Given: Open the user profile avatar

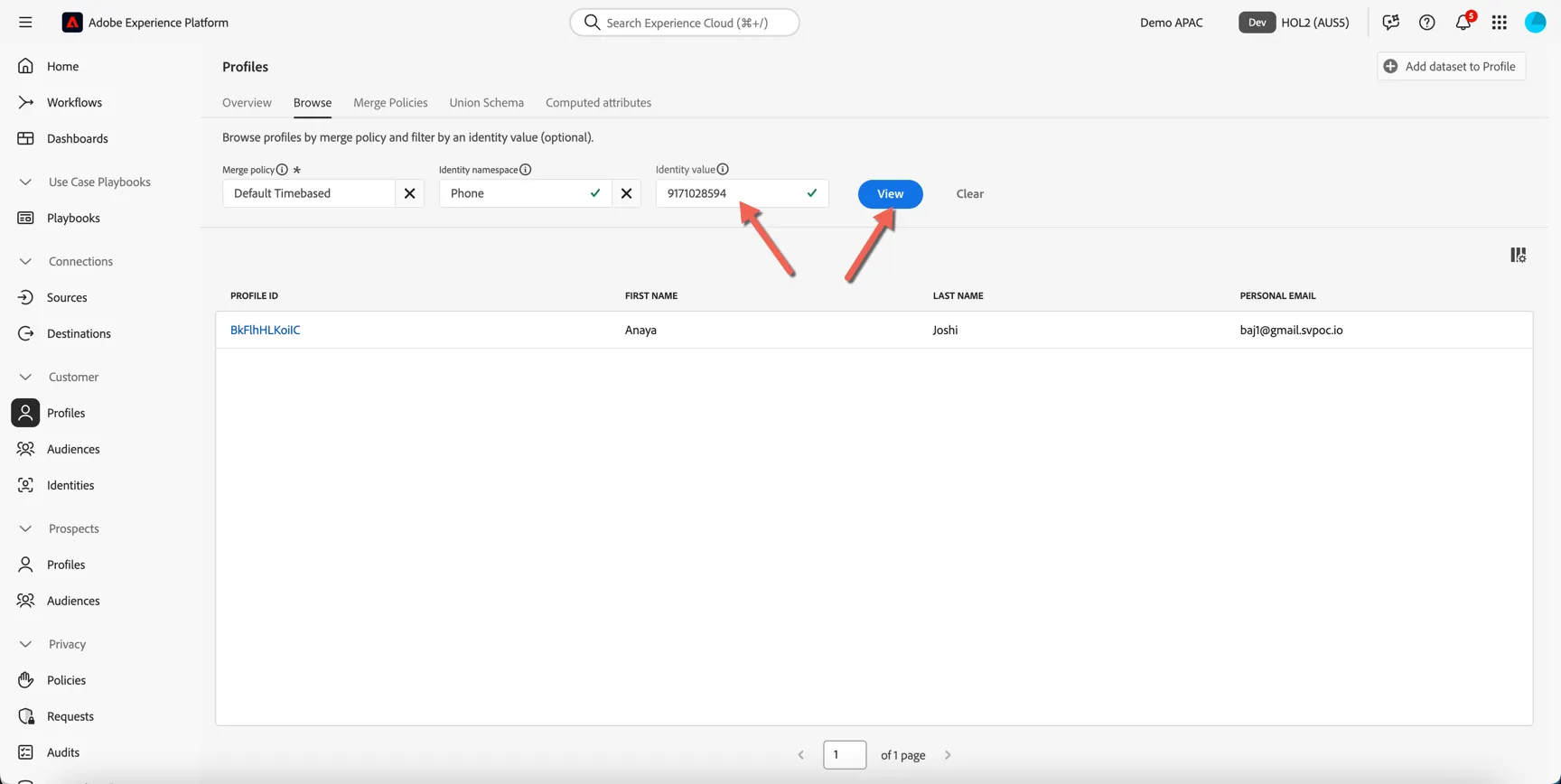Looking at the screenshot, I should [x=1536, y=23].
